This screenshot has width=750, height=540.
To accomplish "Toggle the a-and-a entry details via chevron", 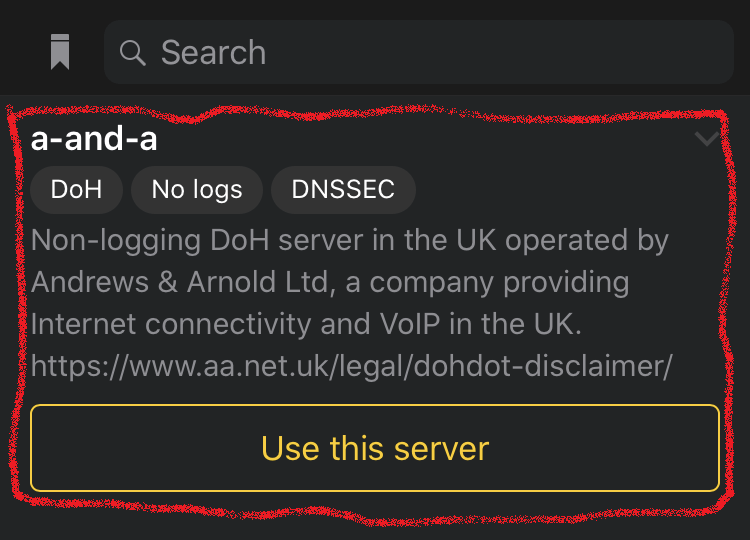I will [x=706, y=139].
